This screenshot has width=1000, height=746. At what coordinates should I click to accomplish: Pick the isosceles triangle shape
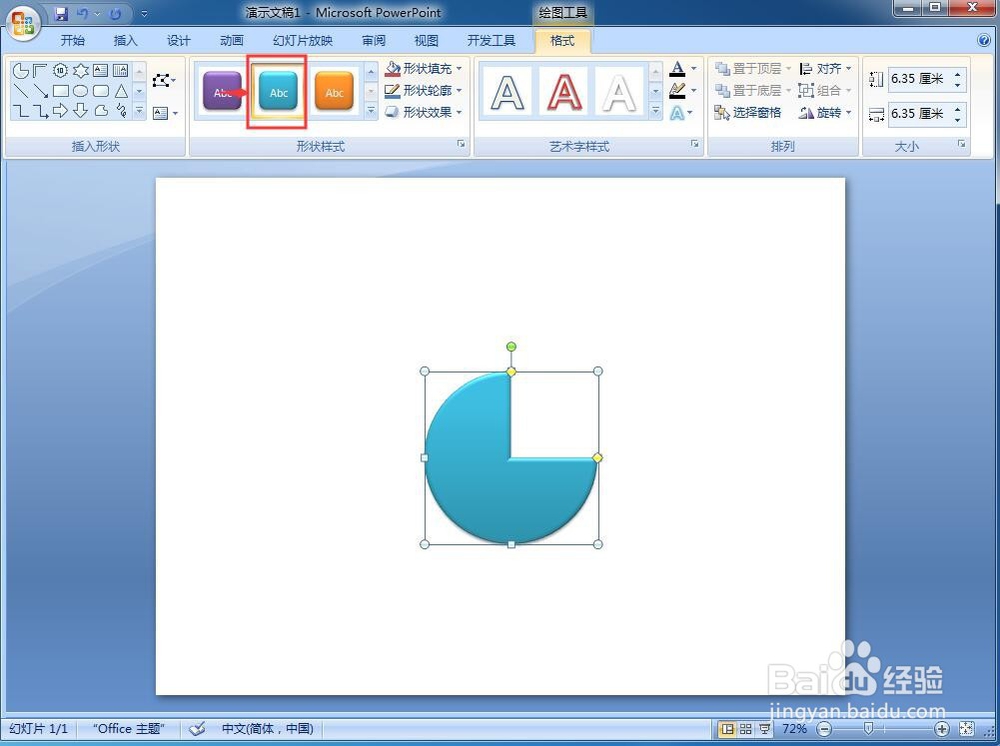click(120, 91)
